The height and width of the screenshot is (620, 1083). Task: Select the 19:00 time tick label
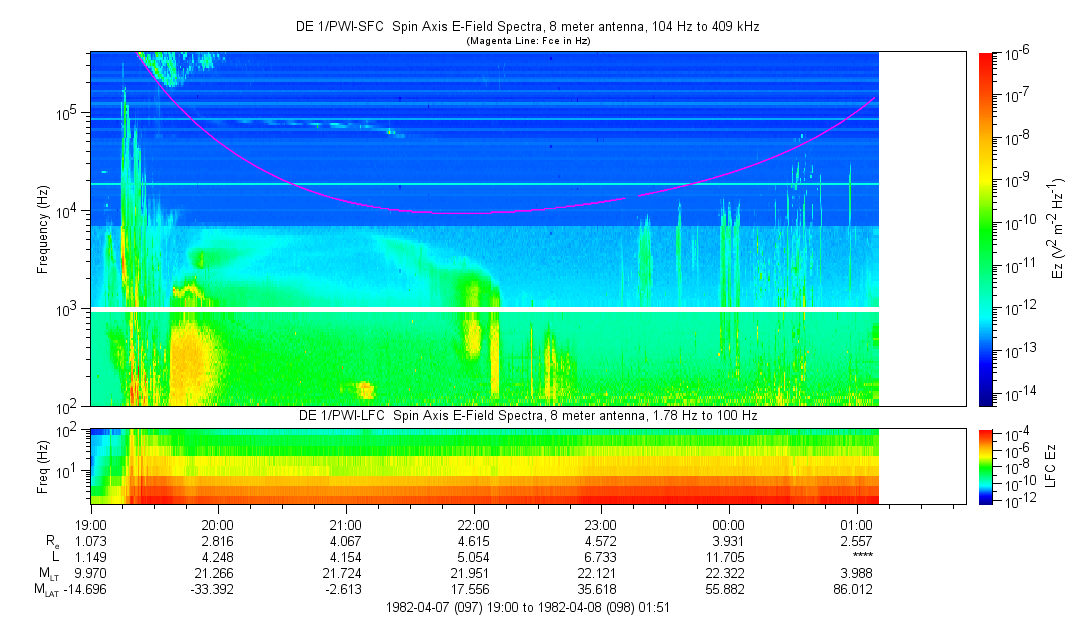pyautogui.click(x=90, y=524)
